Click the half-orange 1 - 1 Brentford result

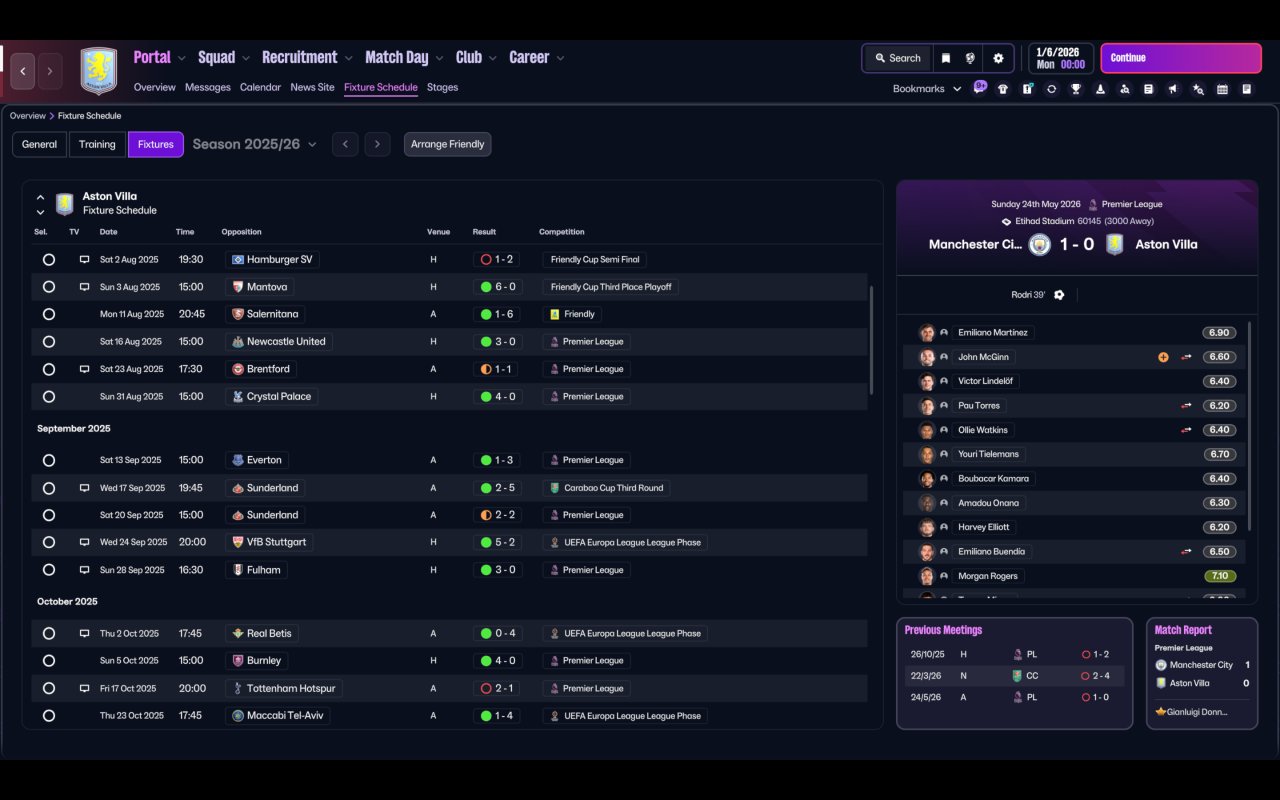click(498, 369)
